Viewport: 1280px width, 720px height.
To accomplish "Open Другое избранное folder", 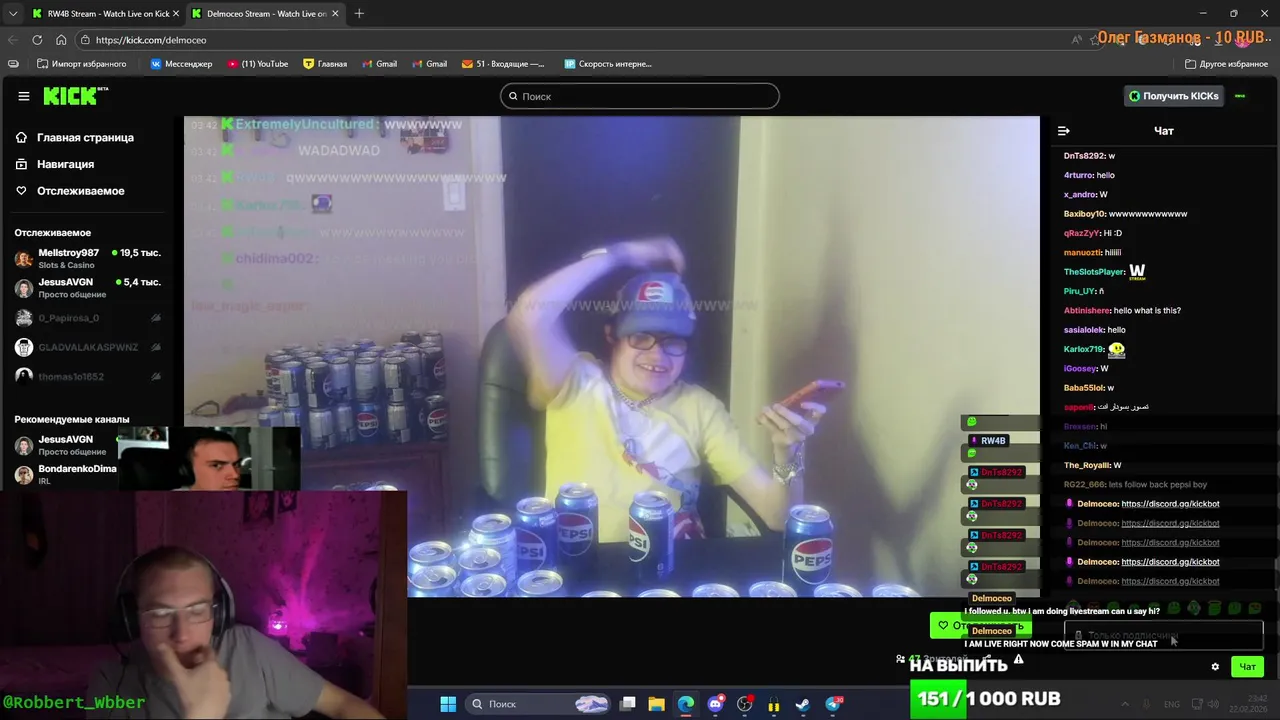I will (x=1226, y=64).
